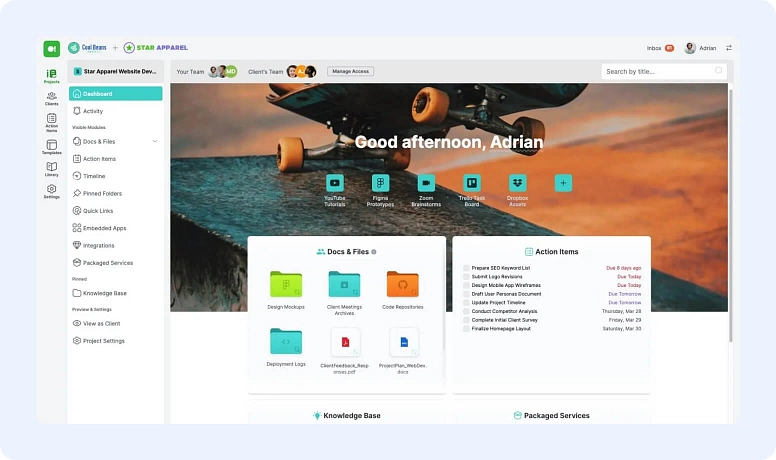Check off Prepare SEO Keyword List
The height and width of the screenshot is (460, 776).
coord(466,268)
